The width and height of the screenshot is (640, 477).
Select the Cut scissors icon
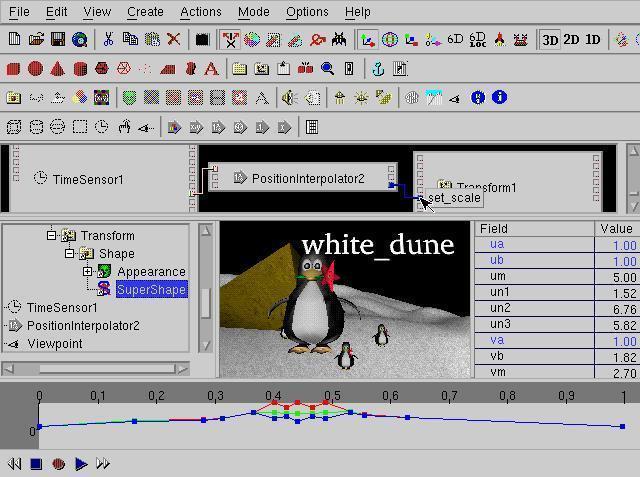pyautogui.click(x=108, y=40)
